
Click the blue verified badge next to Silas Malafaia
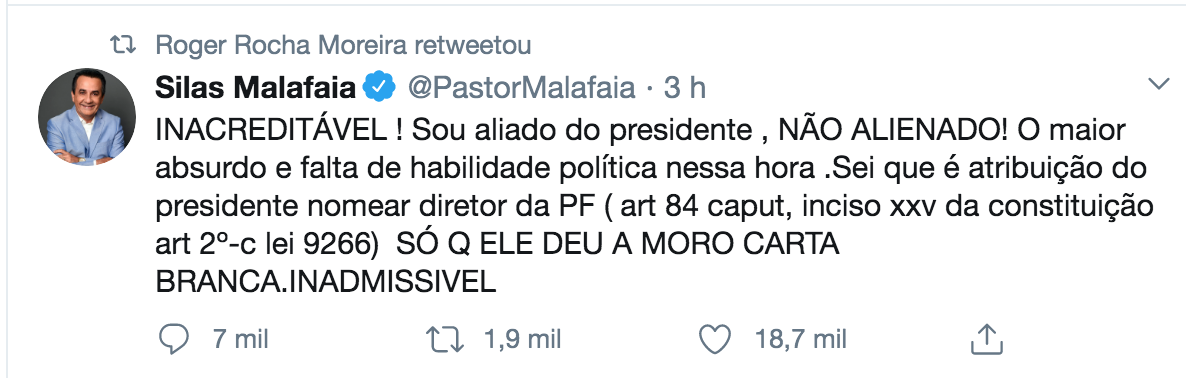coord(380,88)
